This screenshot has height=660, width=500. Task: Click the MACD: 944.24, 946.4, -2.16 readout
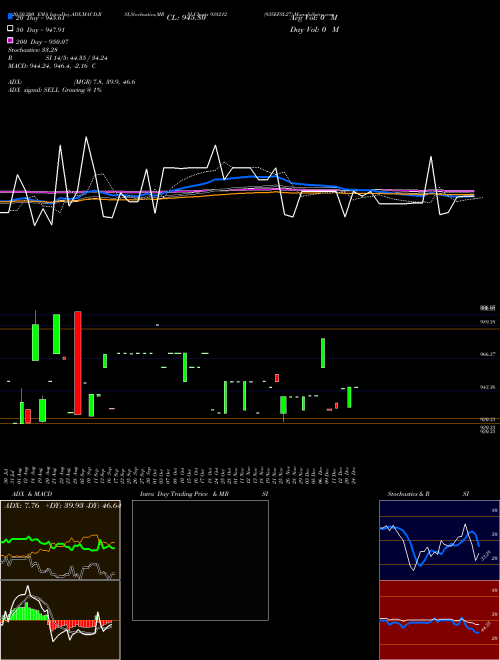[52, 66]
